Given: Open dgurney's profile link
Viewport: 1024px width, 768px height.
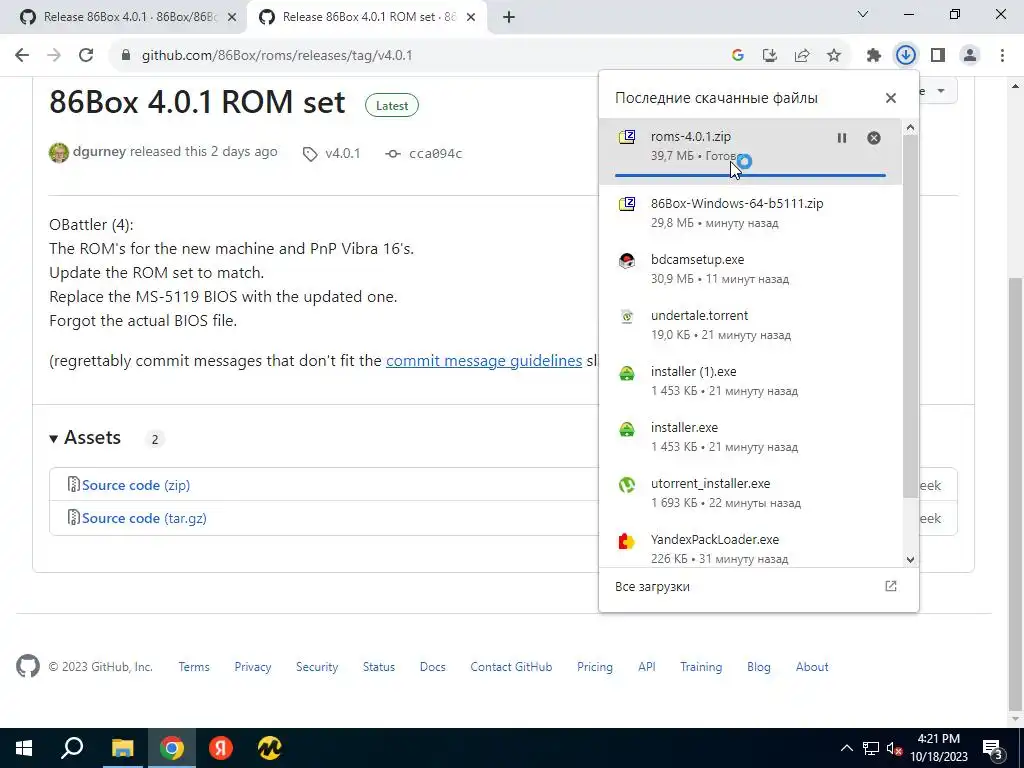Looking at the screenshot, I should (99, 152).
